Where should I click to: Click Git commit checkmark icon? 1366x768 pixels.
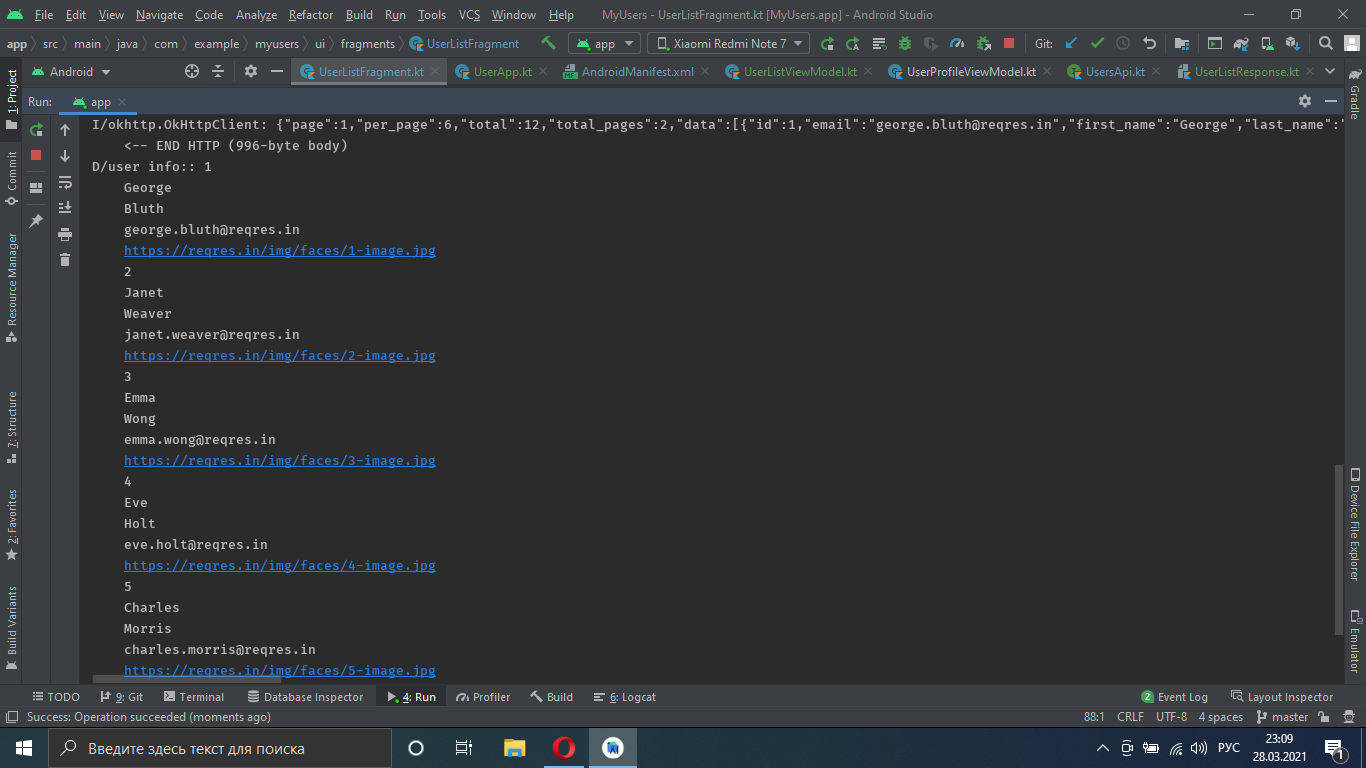pyautogui.click(x=1097, y=43)
